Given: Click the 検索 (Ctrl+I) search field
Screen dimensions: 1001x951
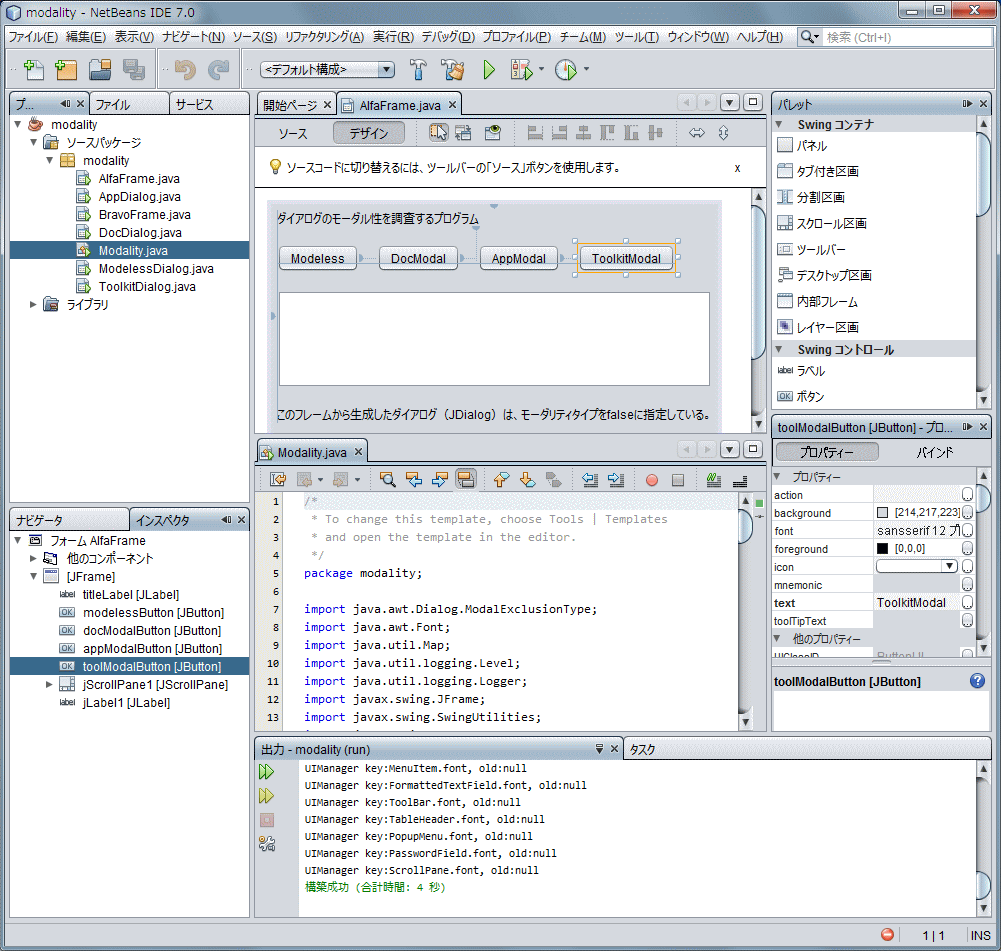Looking at the screenshot, I should click(907, 37).
